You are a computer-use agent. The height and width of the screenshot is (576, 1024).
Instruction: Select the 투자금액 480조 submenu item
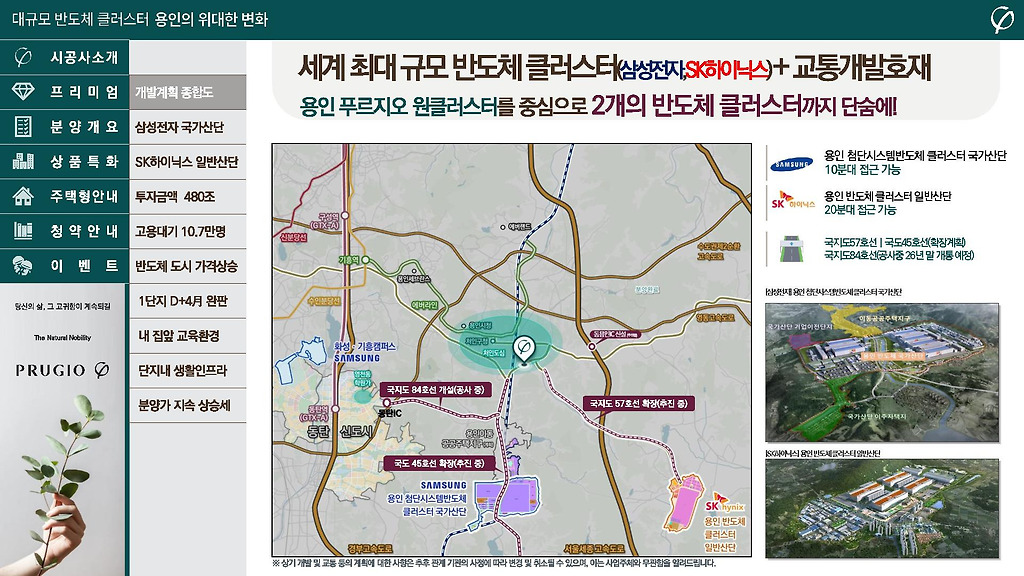pos(188,196)
